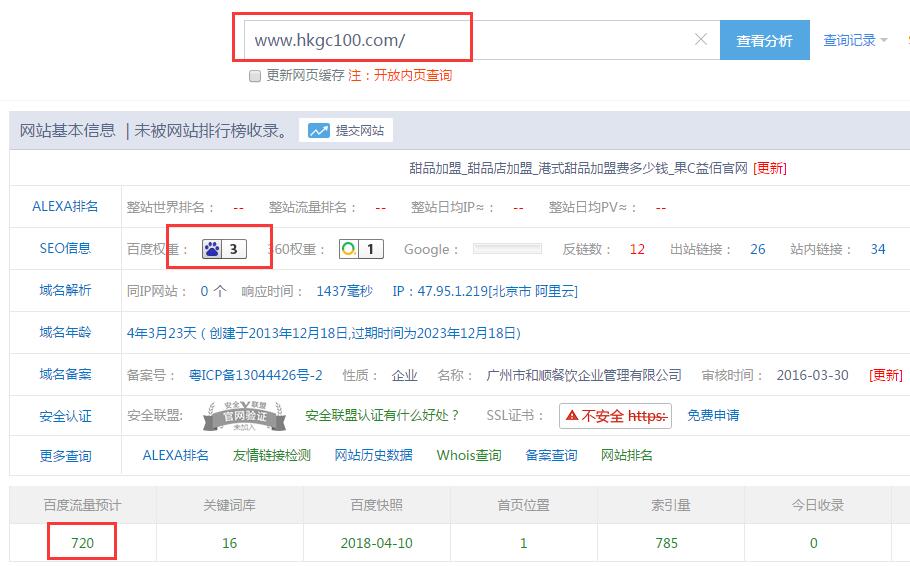The image size is (910, 566).
Task: Click the 今日收录 value 0
Action: coord(813,543)
